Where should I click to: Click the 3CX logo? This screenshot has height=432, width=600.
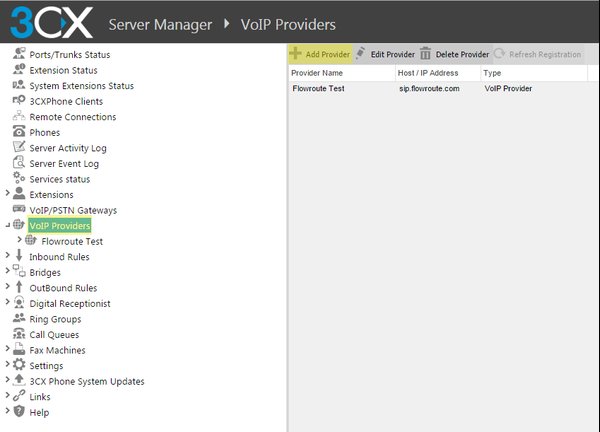click(52, 22)
